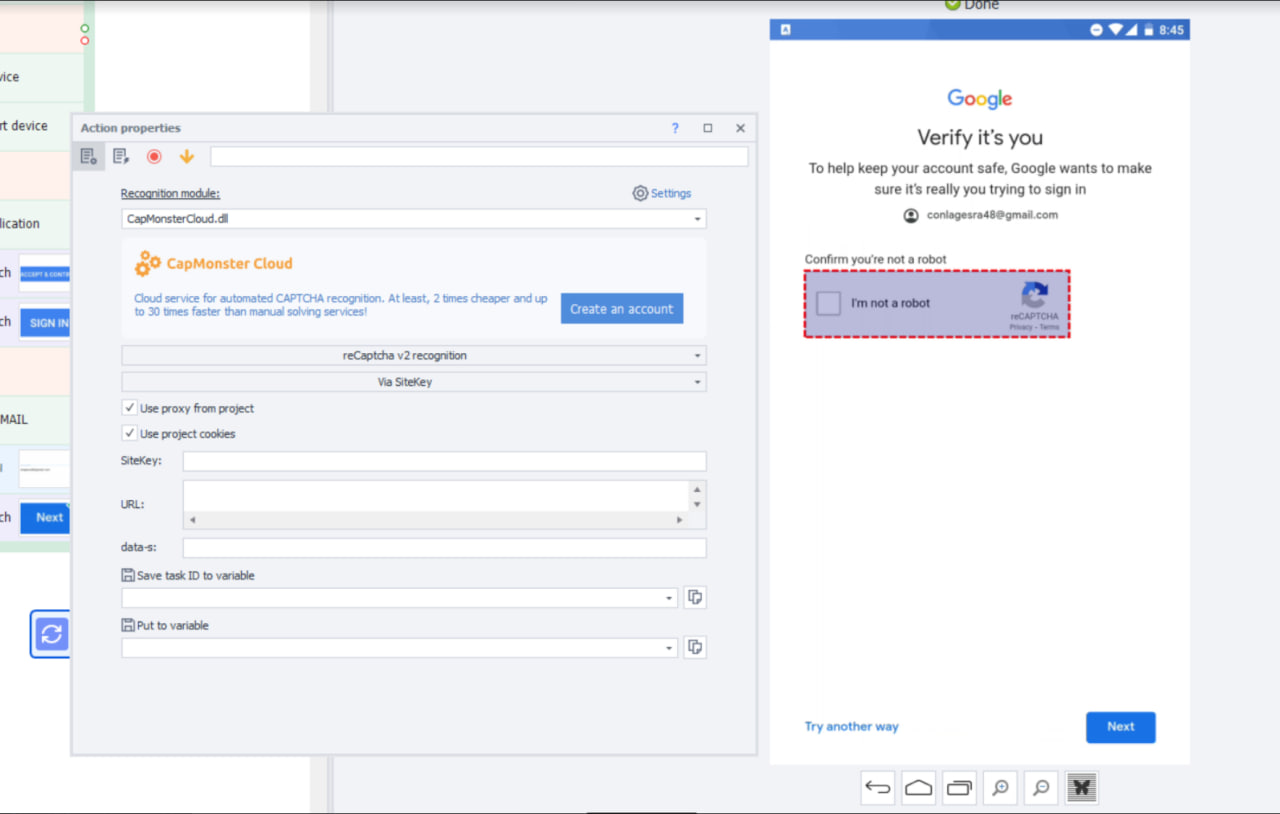
Task: Click the email text thumbnail in left panel
Action: 45,468
